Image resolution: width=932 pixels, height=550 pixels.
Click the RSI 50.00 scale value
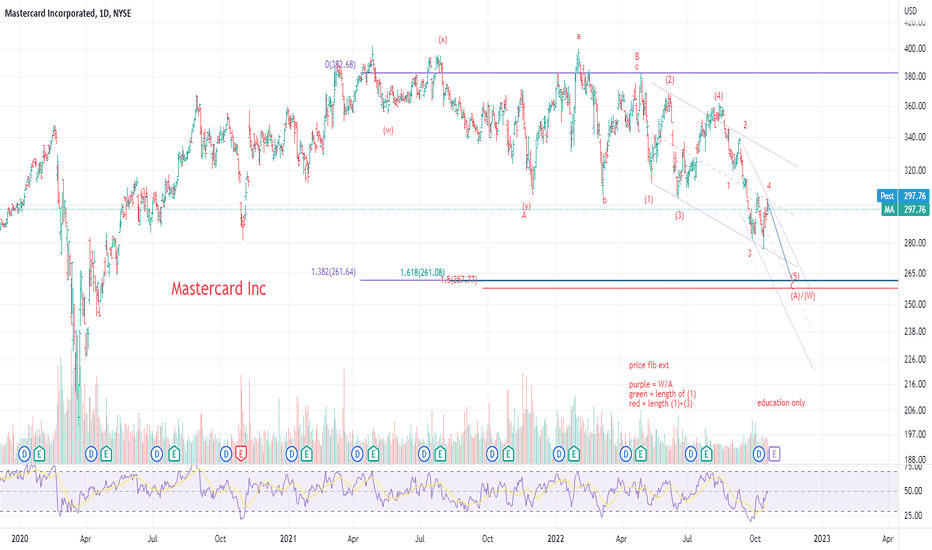[x=914, y=491]
